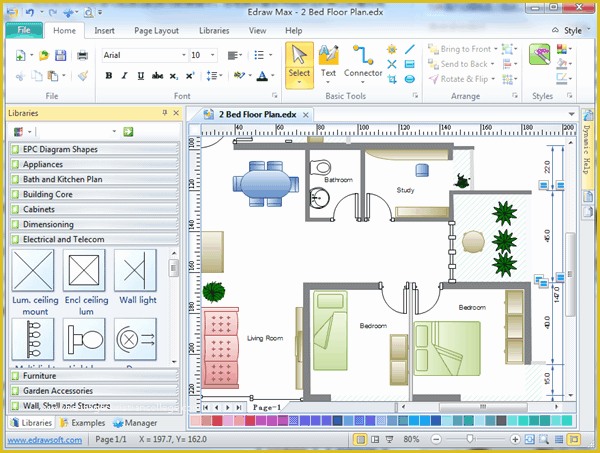This screenshot has height=453, width=600.
Task: Toggle subscript formatting
Action: click(x=174, y=76)
